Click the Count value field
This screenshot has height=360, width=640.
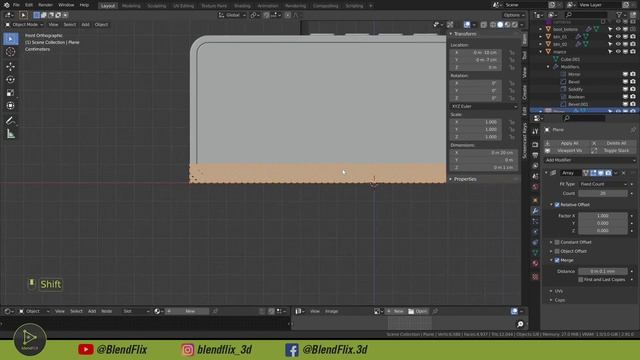603,193
